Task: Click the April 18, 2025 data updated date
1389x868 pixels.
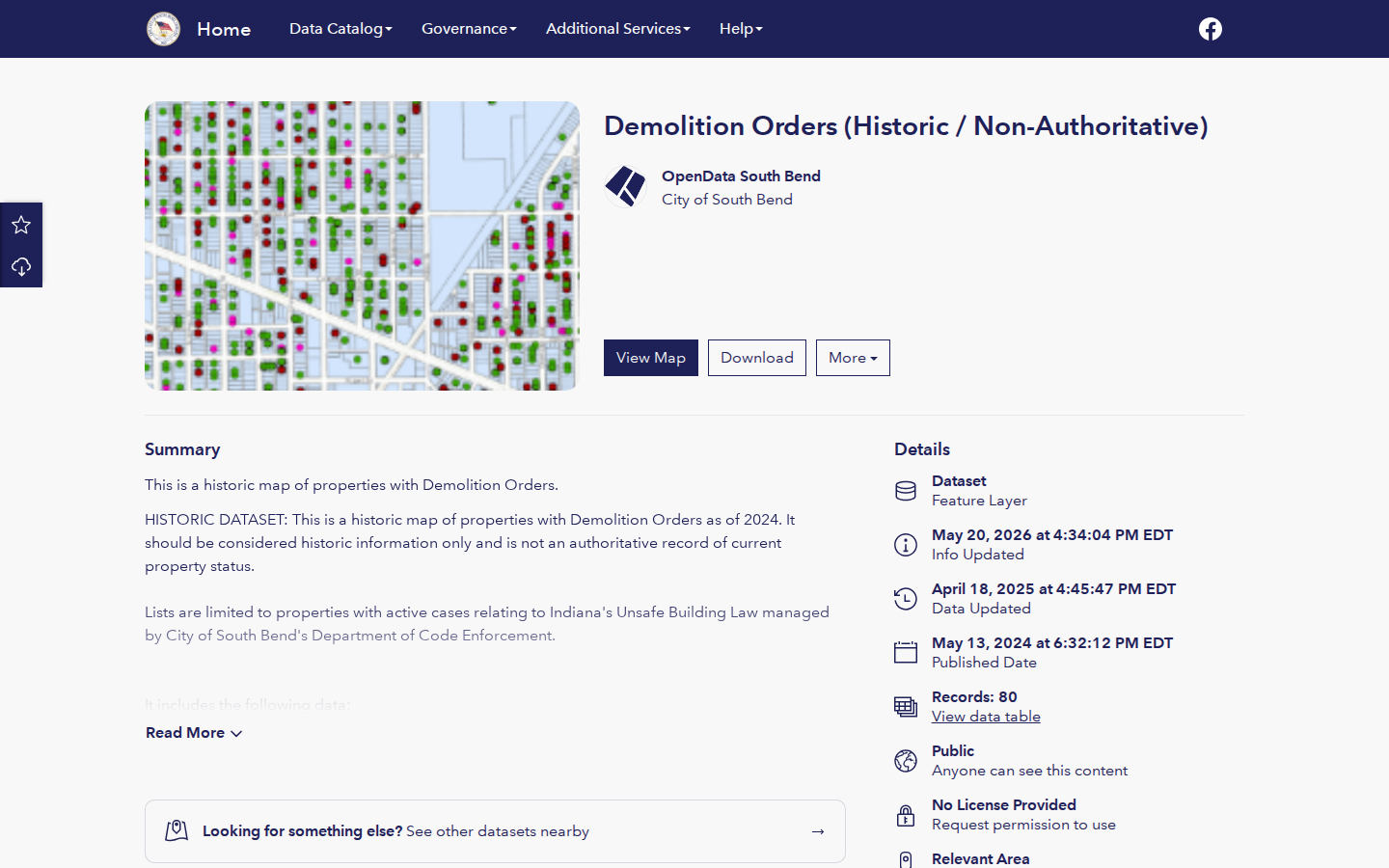Action: [x=1054, y=589]
